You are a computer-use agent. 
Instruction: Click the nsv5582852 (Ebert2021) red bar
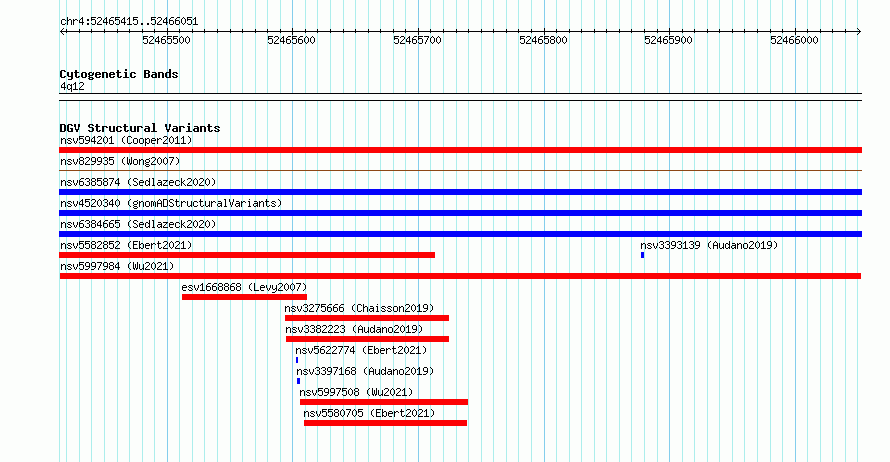247,255
